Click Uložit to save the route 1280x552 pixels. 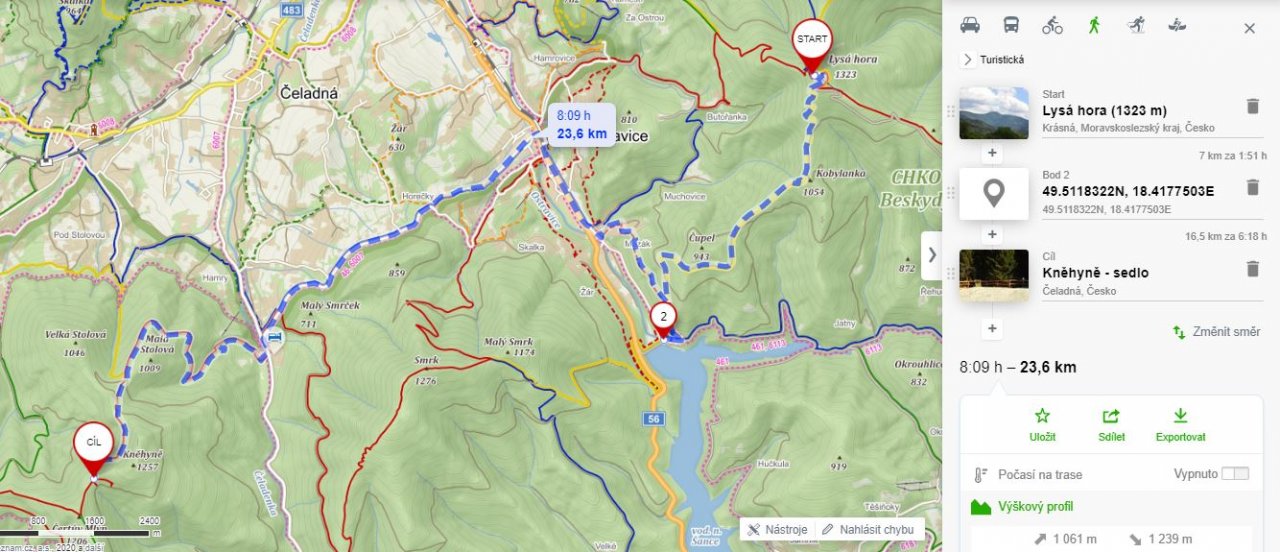click(1042, 425)
